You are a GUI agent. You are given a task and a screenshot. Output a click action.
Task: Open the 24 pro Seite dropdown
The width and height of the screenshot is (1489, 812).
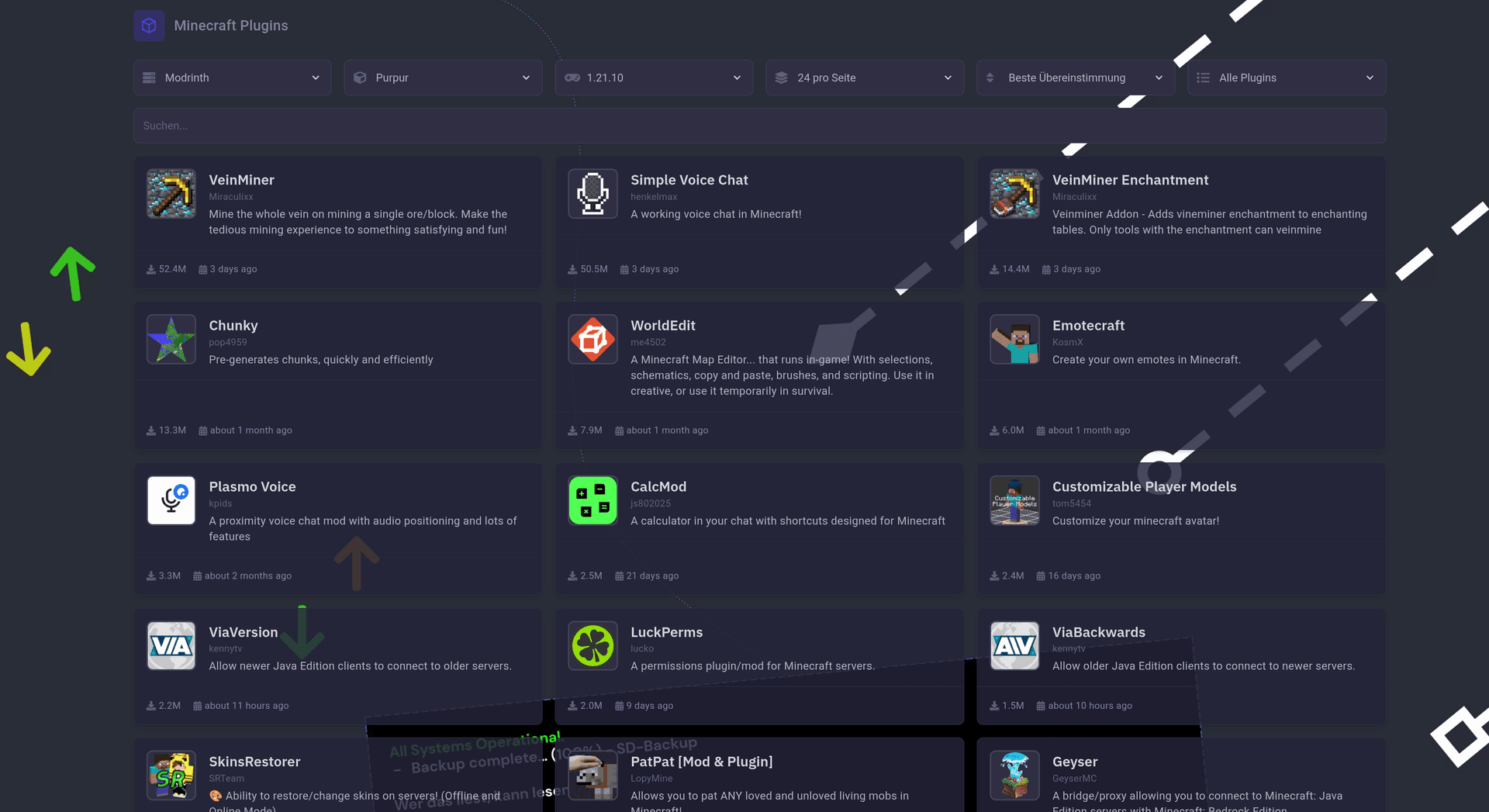coord(865,78)
